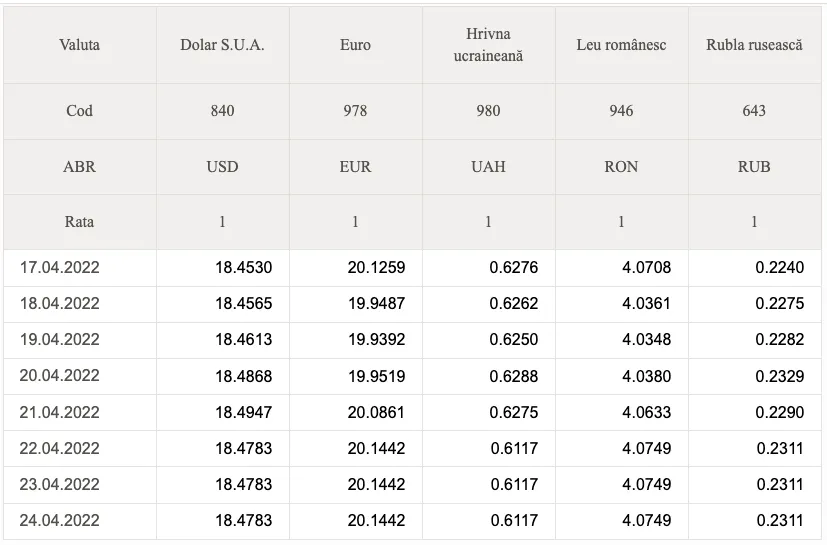Select the Valuta header cell

click(x=80, y=45)
